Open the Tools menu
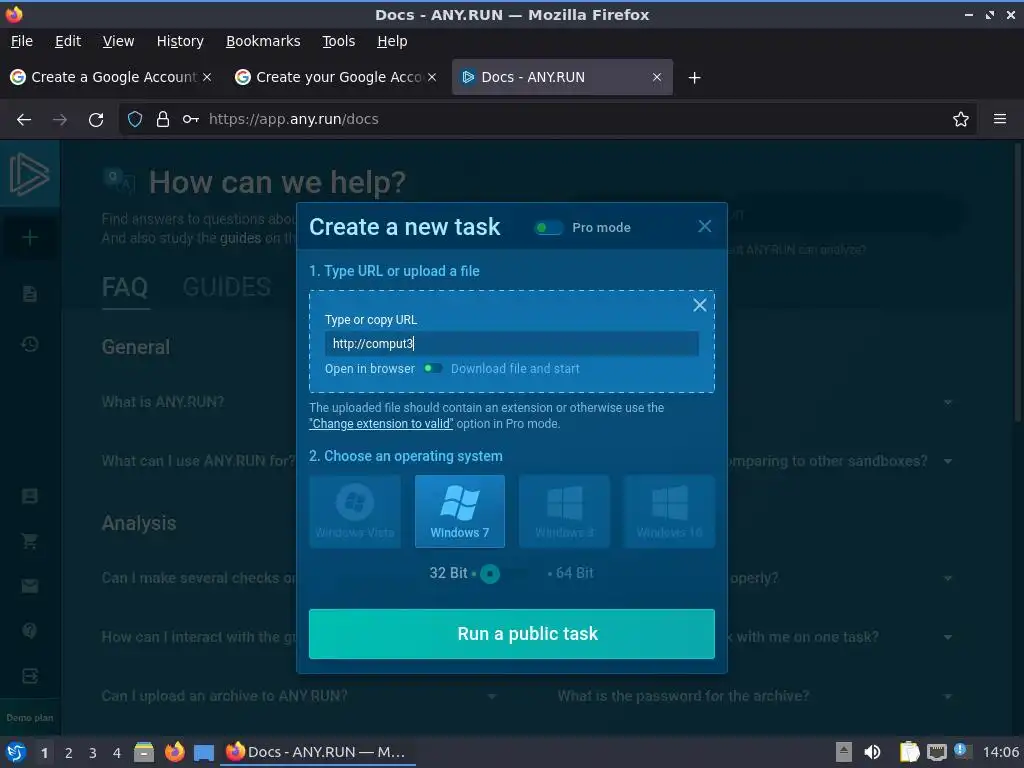Screen dimensions: 1024x768 pyautogui.click(x=338, y=41)
